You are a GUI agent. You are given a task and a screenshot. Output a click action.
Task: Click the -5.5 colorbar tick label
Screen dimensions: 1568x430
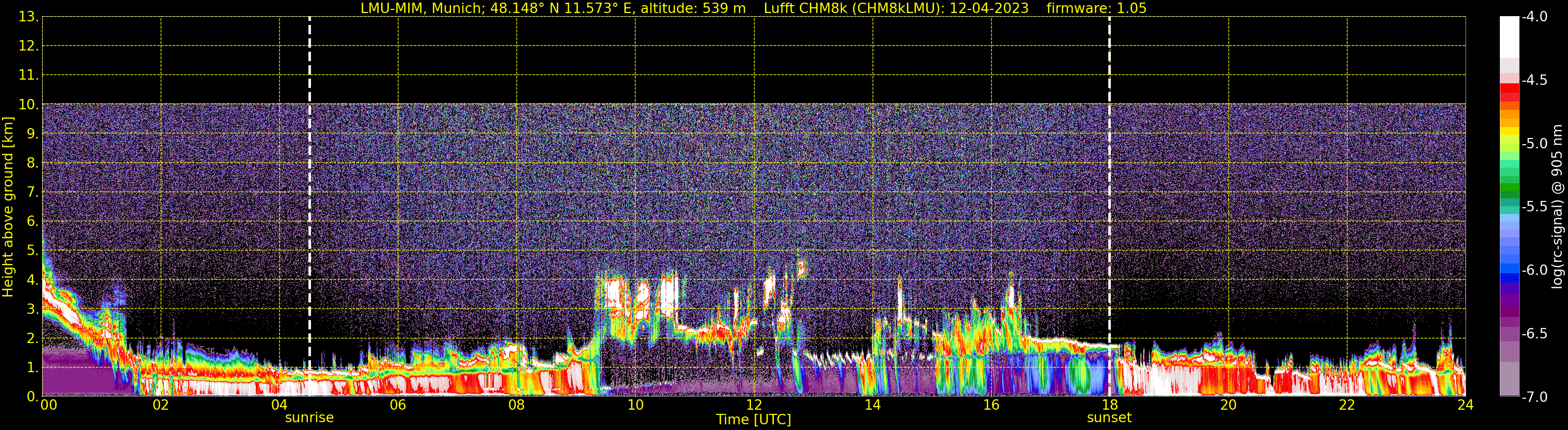coord(1534,207)
